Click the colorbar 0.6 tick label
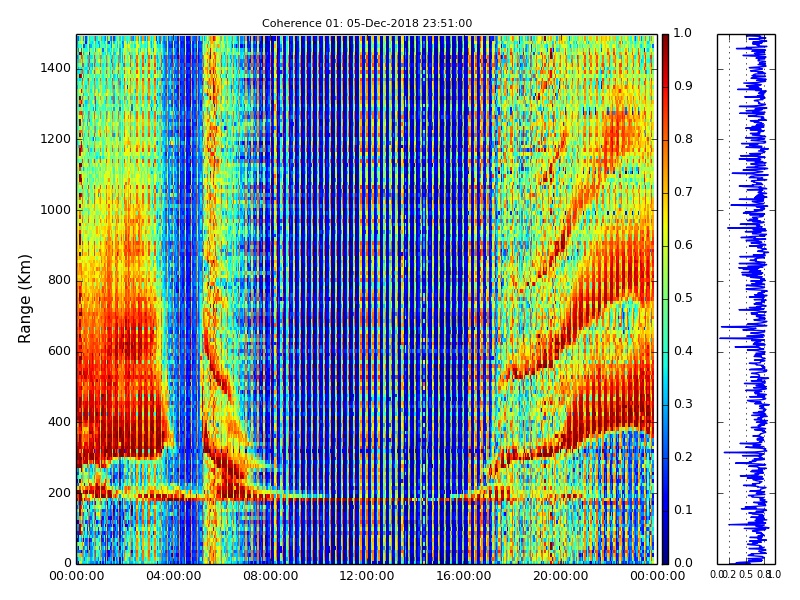The image size is (800, 600). click(683, 245)
